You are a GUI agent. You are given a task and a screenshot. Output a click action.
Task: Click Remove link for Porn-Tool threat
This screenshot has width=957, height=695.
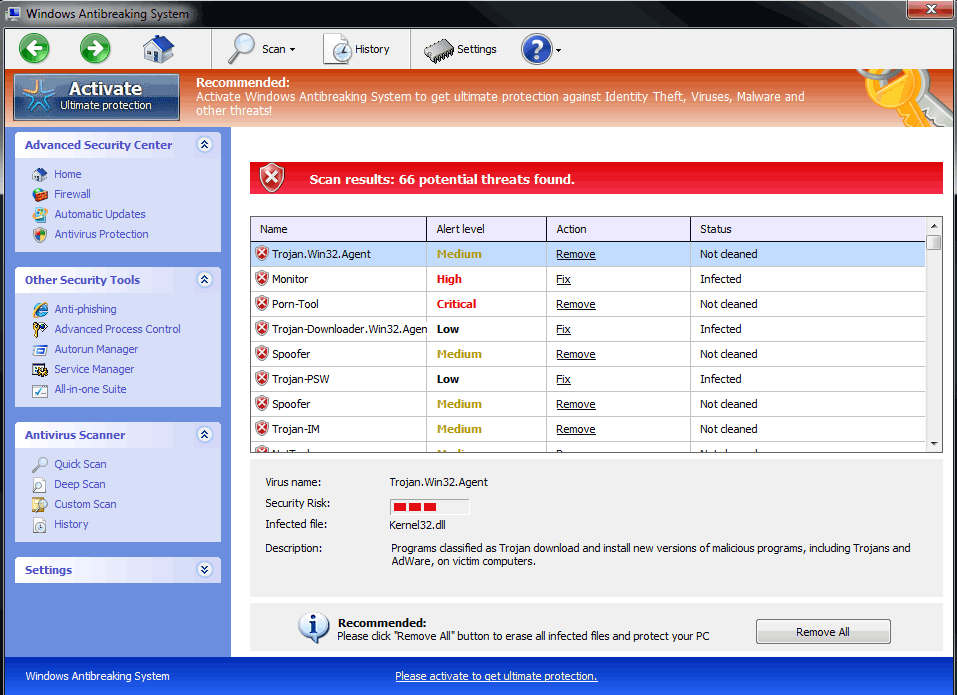point(575,304)
